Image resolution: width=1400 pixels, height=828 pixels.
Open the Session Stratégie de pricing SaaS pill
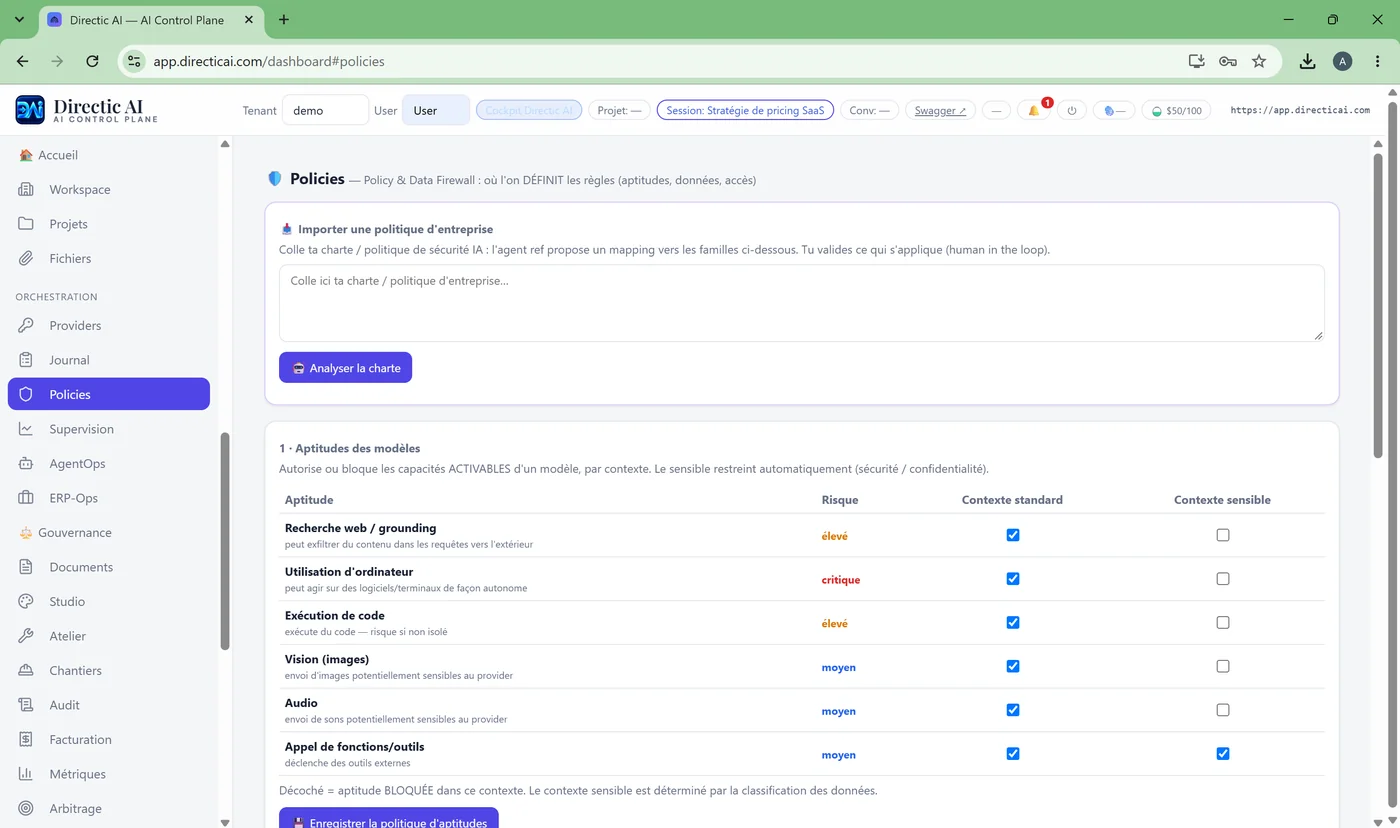745,110
